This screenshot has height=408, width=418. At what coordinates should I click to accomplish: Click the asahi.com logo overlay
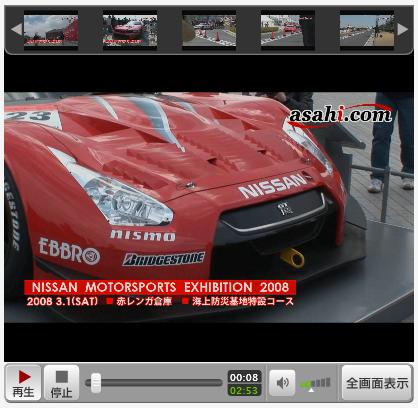(340, 116)
